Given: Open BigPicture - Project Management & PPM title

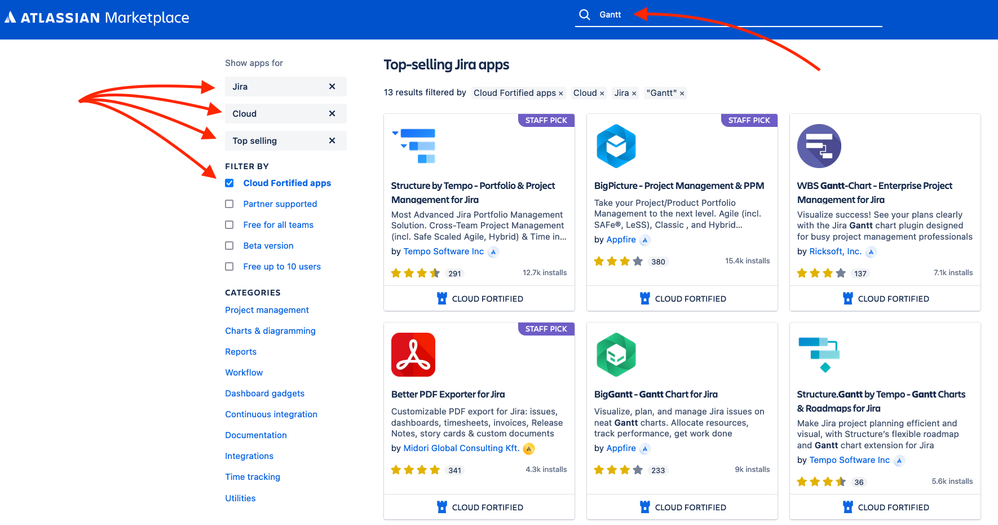Looking at the screenshot, I should (x=679, y=186).
